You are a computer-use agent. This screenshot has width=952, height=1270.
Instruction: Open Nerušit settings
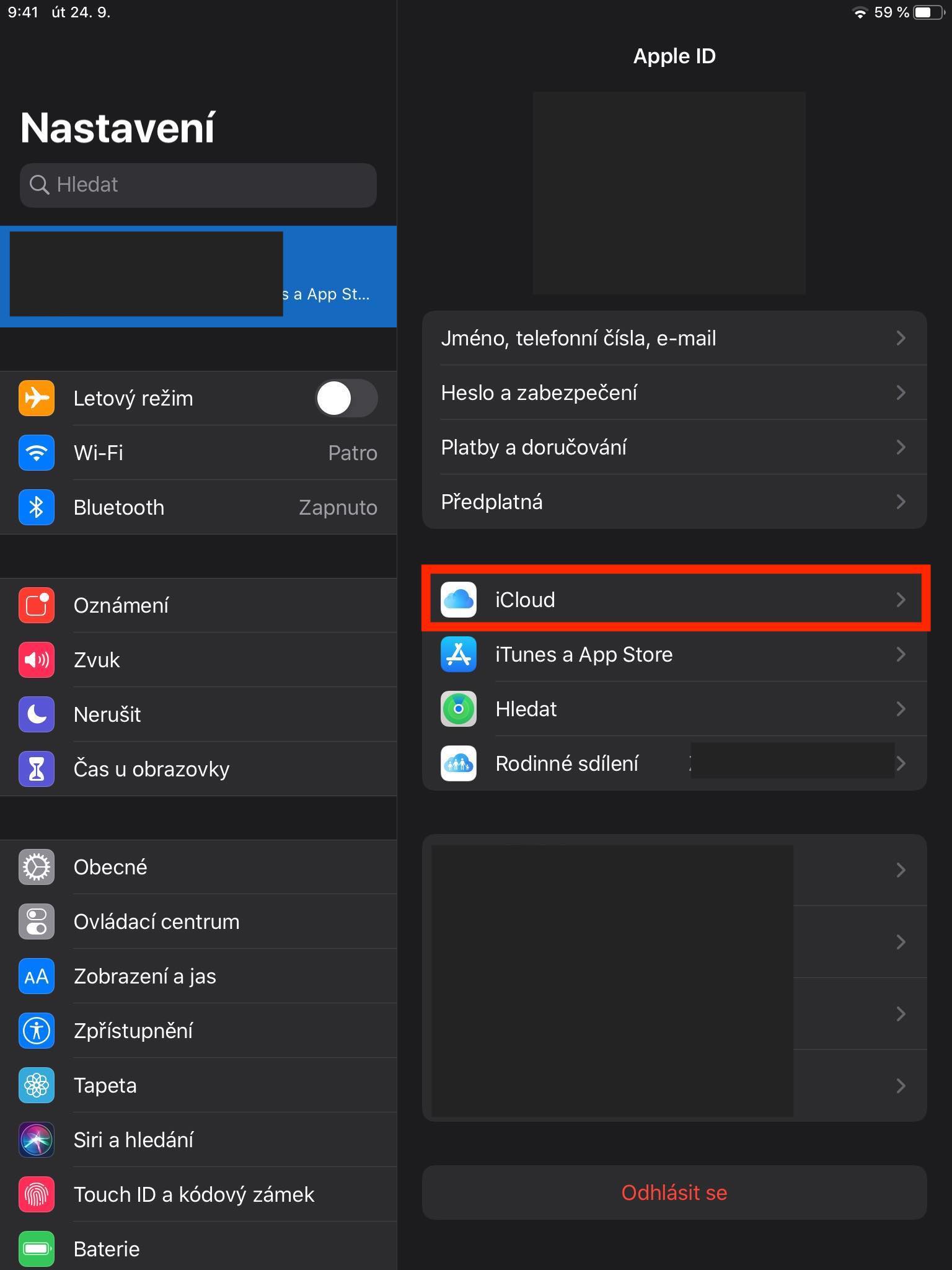point(198,714)
